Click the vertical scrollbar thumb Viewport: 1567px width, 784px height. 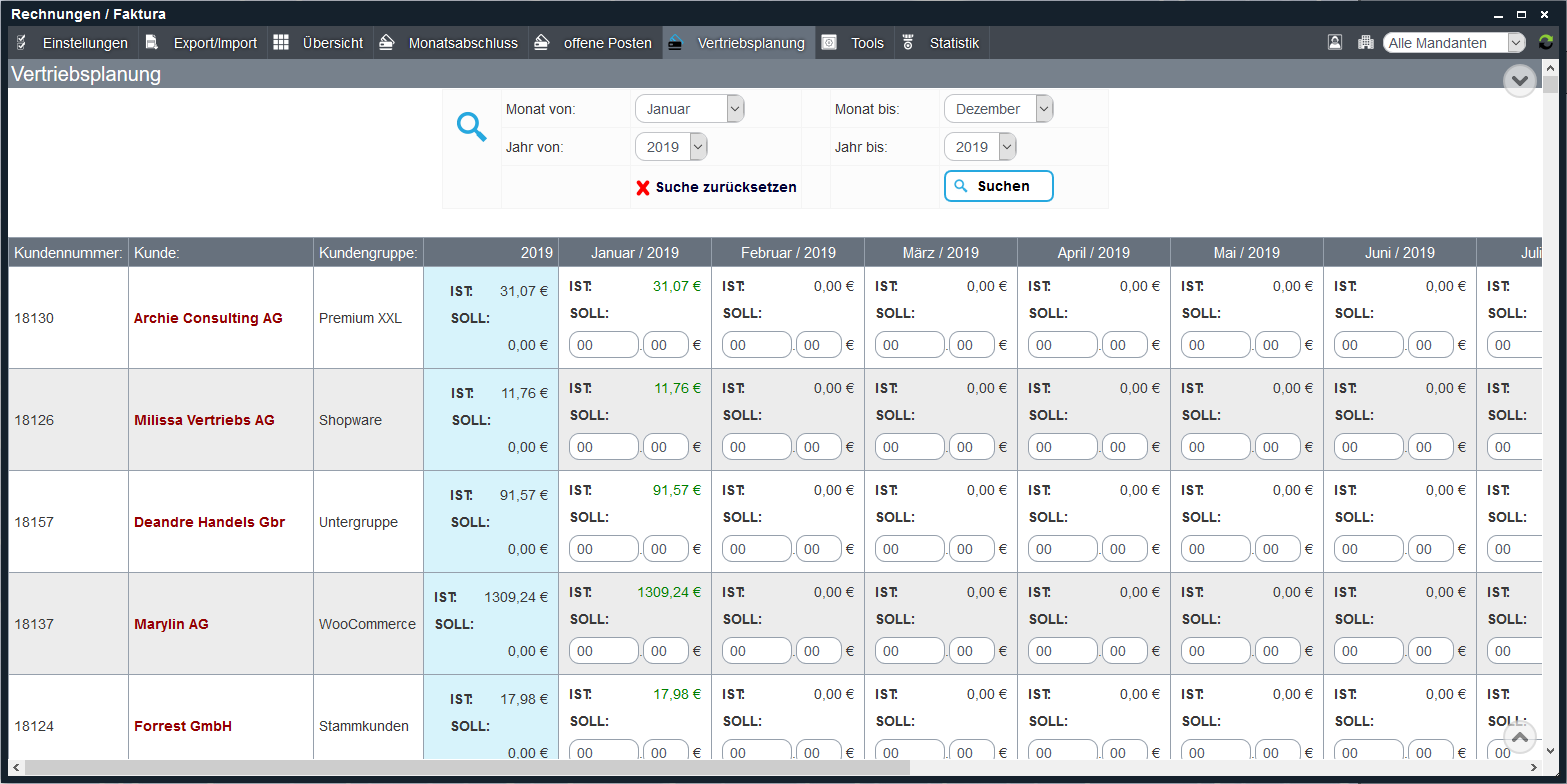1550,84
